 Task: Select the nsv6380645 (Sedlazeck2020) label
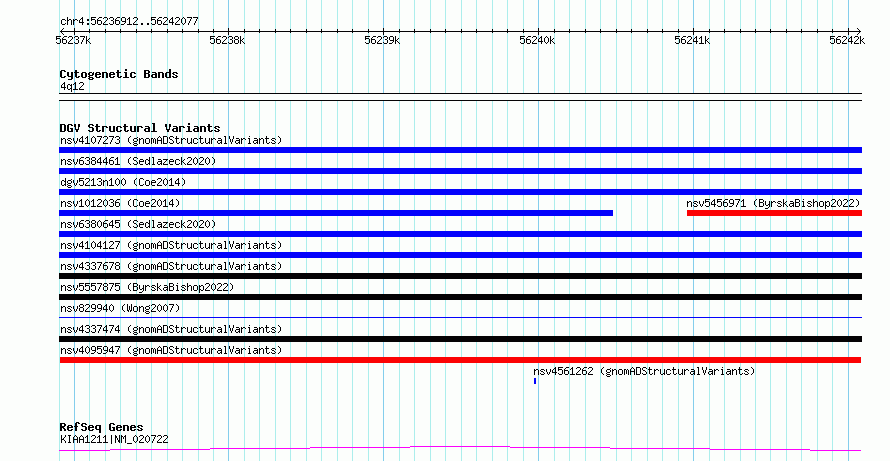[138, 224]
